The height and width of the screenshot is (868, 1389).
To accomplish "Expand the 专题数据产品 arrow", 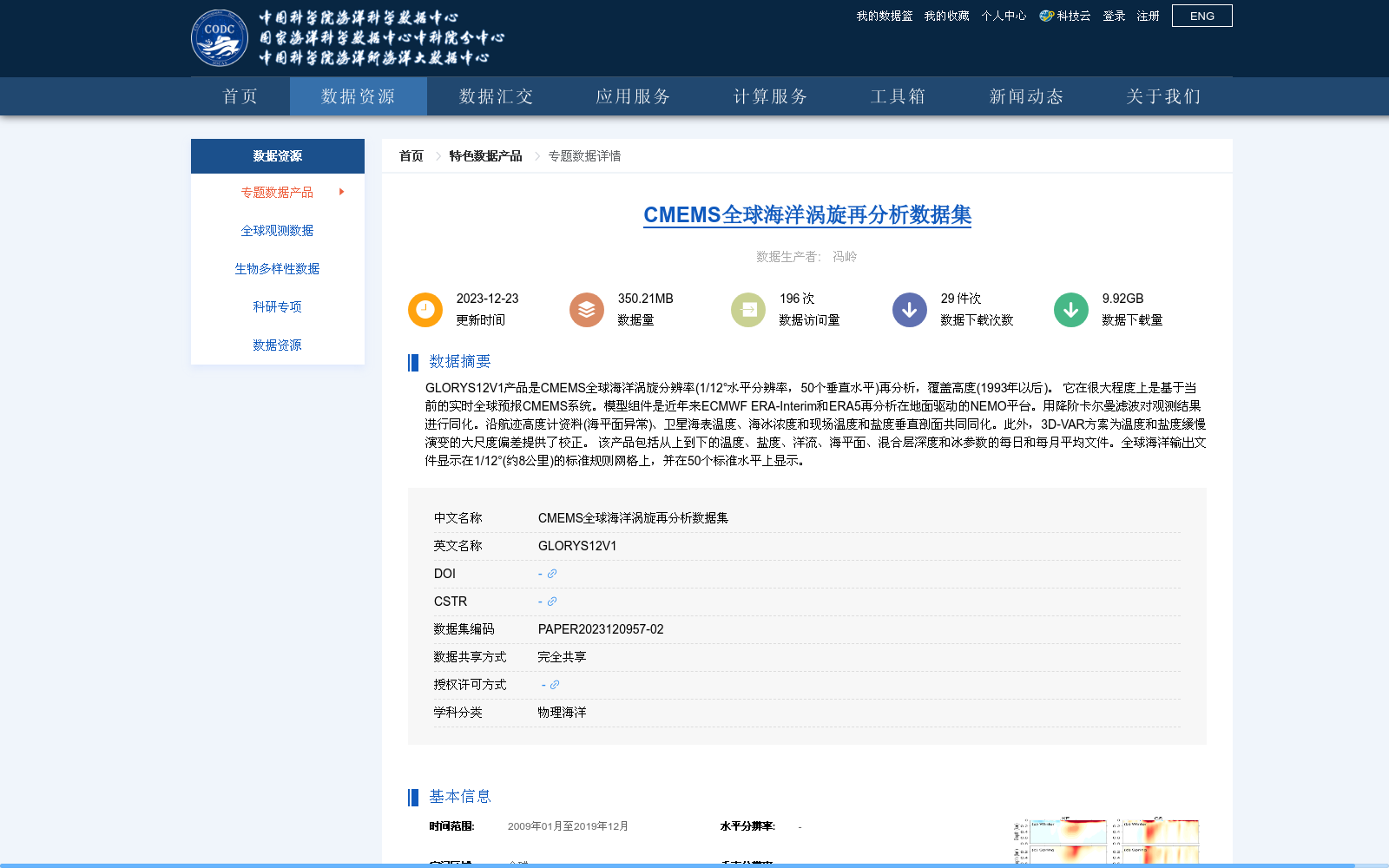I will click(342, 192).
